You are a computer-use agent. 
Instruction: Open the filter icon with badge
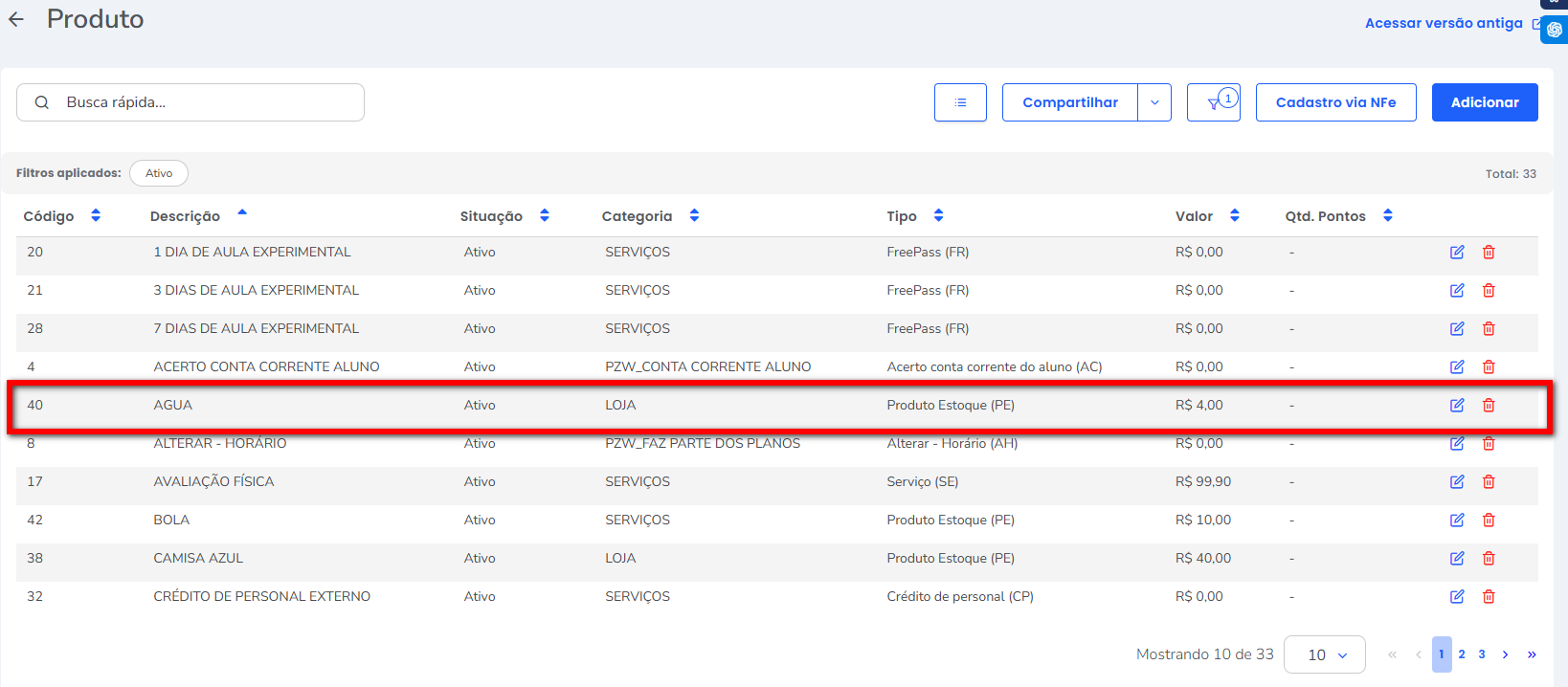tap(1213, 102)
